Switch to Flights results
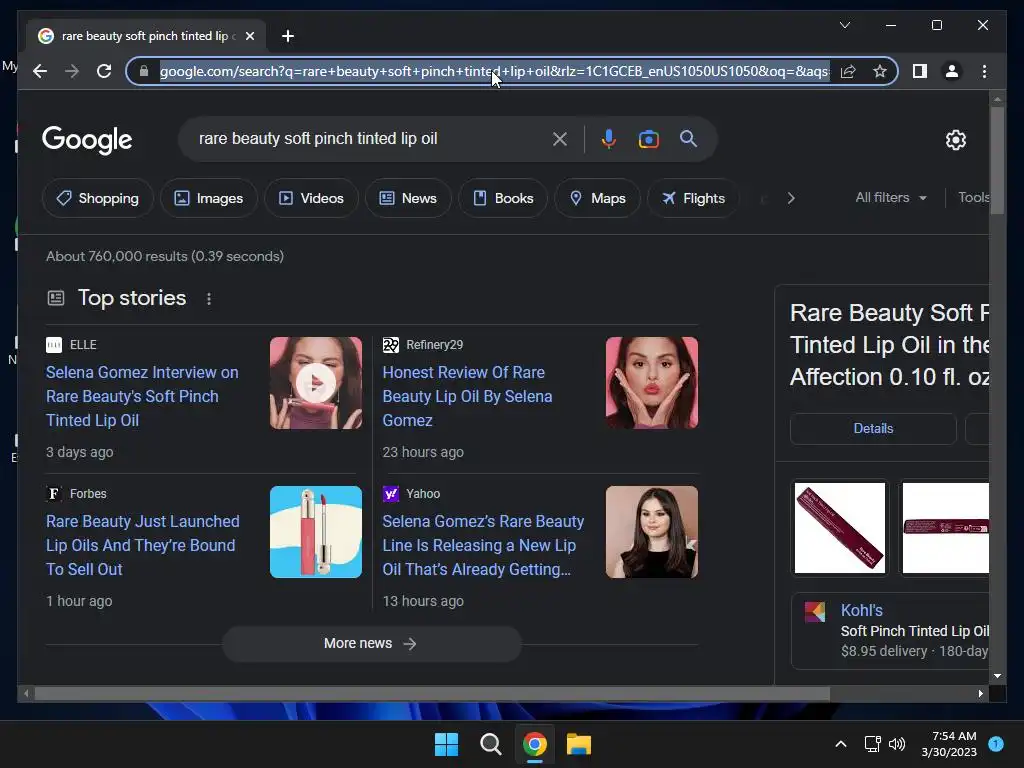Image resolution: width=1024 pixels, height=768 pixels. [x=694, y=198]
